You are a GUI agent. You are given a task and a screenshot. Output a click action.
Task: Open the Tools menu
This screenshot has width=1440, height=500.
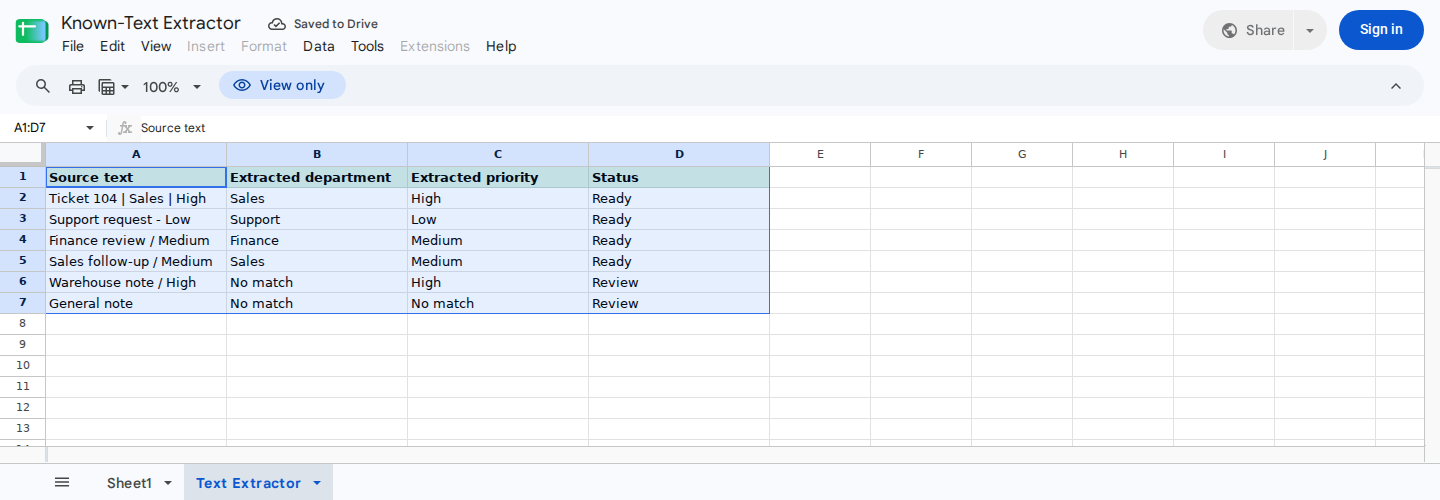click(x=367, y=46)
